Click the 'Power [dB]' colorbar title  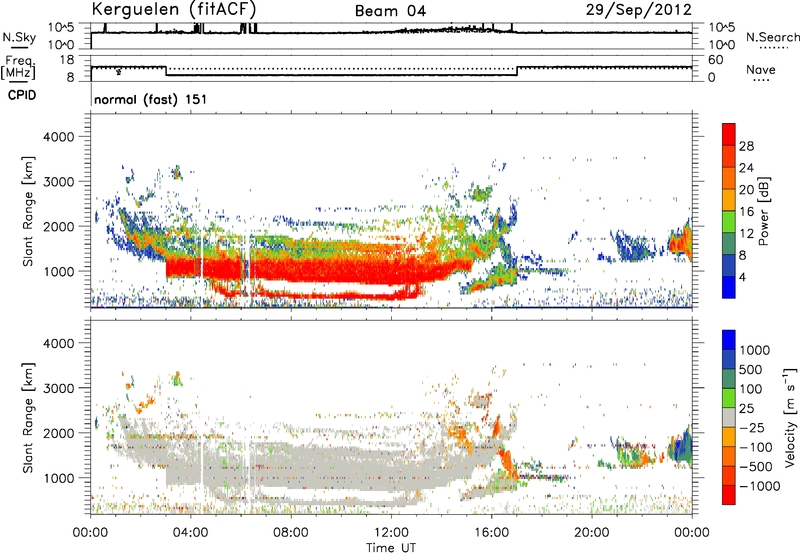(x=763, y=211)
